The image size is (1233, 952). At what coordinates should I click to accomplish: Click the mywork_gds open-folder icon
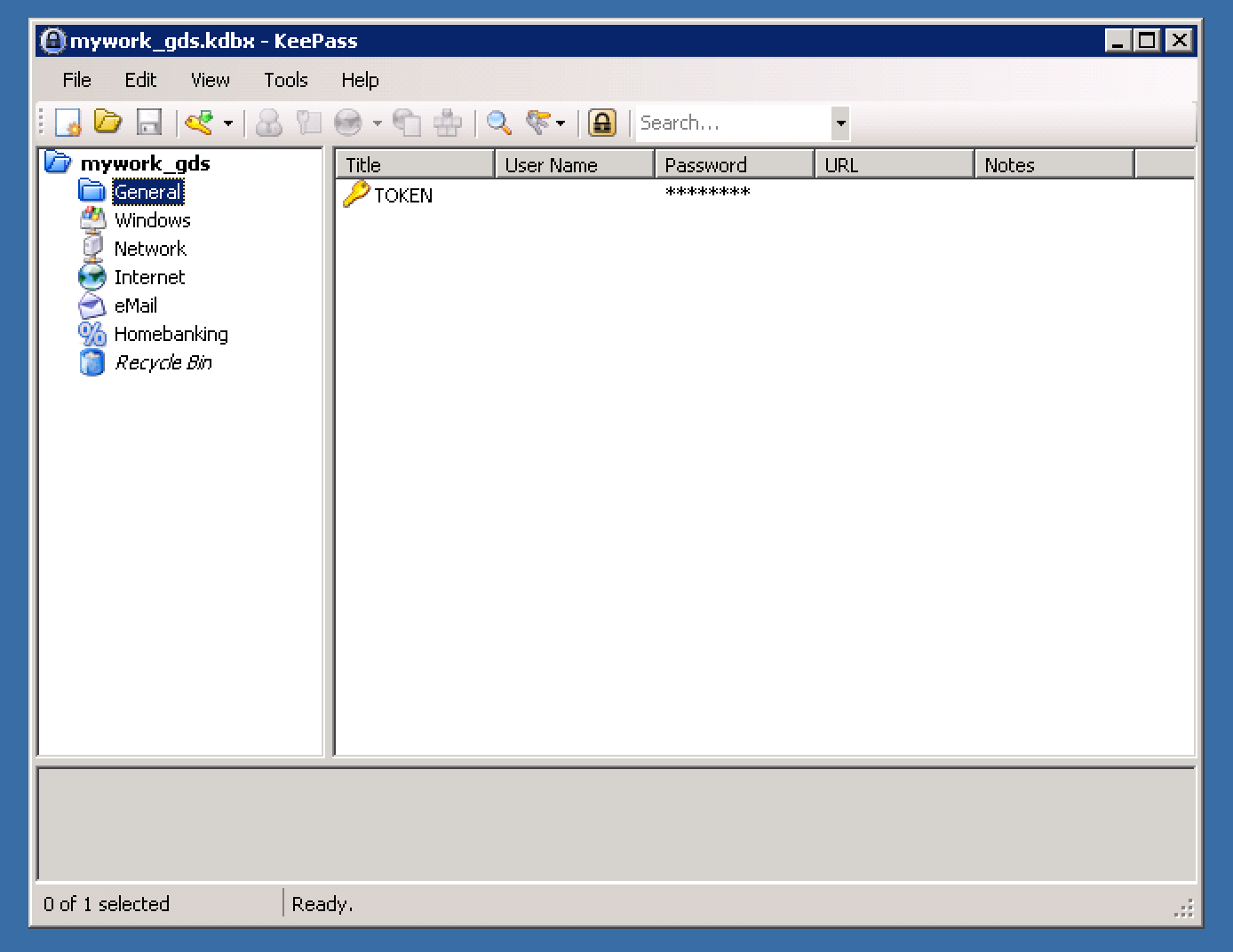click(58, 162)
